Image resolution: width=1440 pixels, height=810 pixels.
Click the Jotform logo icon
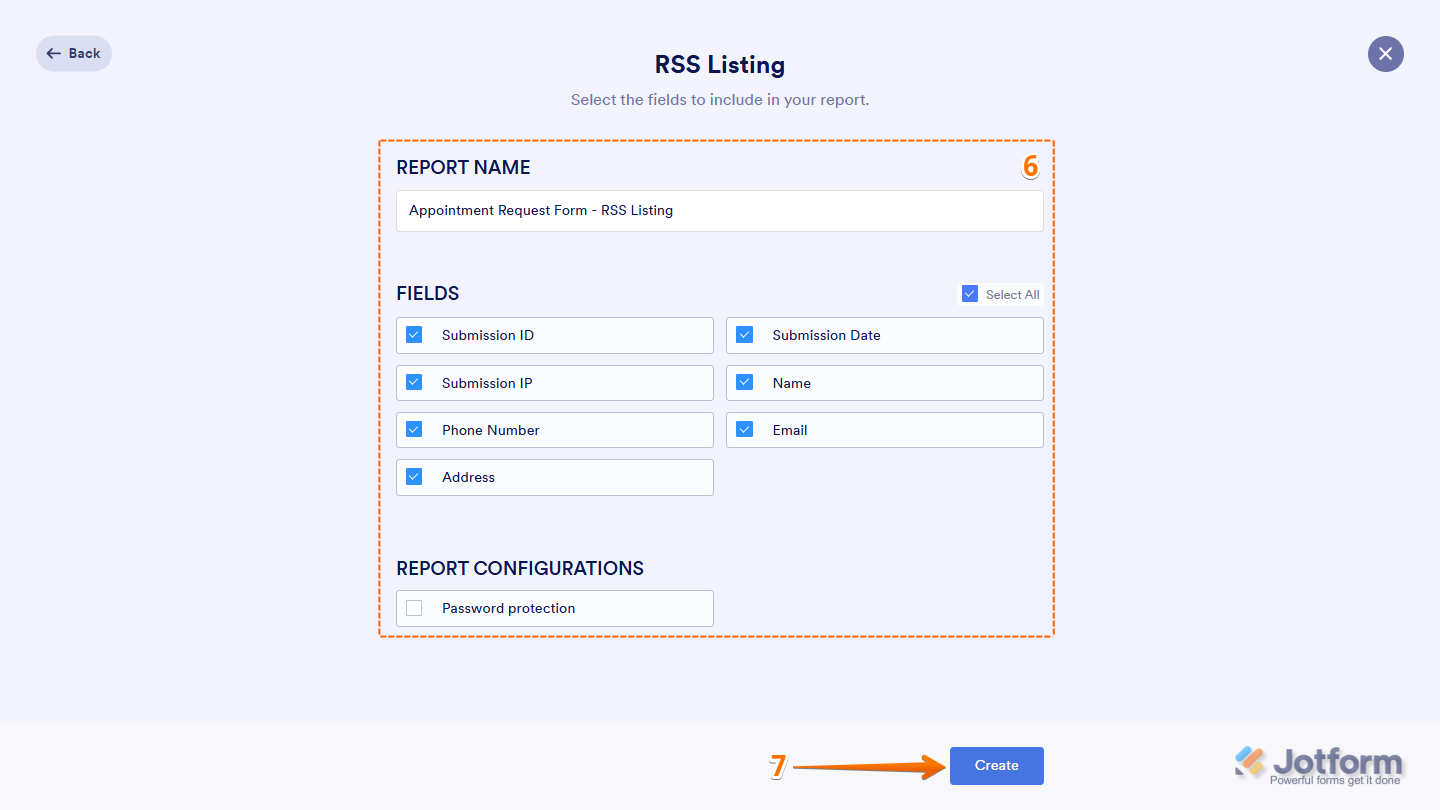(1251, 762)
